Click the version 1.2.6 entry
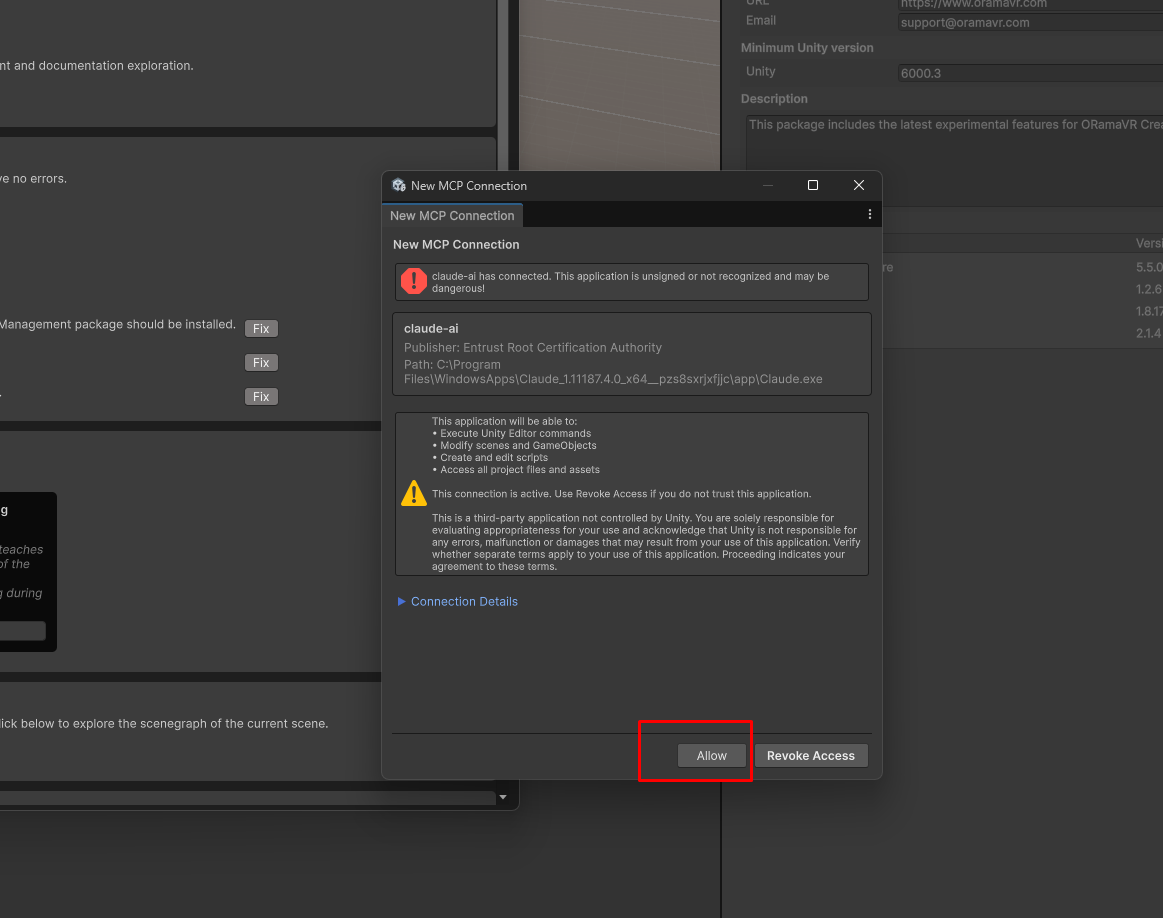 [1149, 289]
